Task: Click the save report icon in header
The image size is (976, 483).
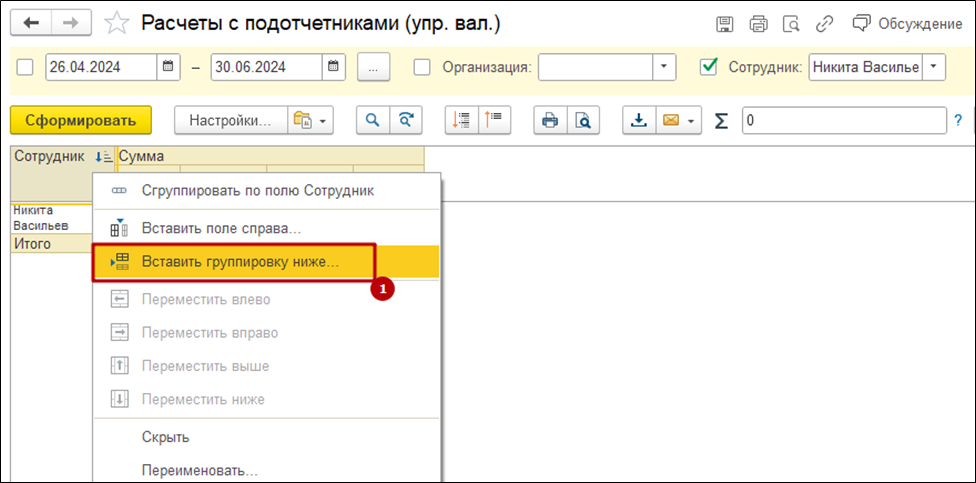Action: click(725, 24)
